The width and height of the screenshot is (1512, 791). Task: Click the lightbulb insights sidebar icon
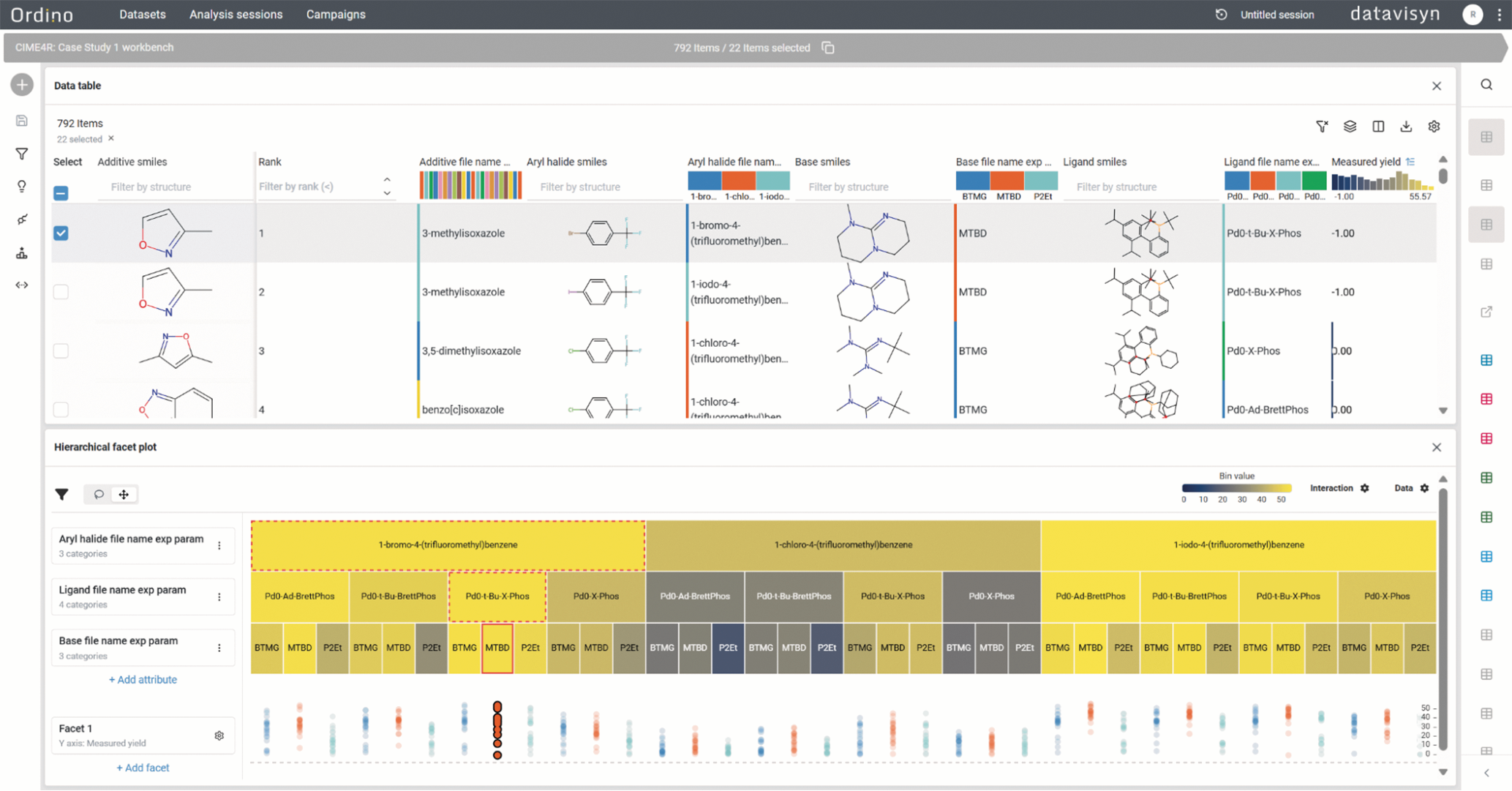pos(22,187)
